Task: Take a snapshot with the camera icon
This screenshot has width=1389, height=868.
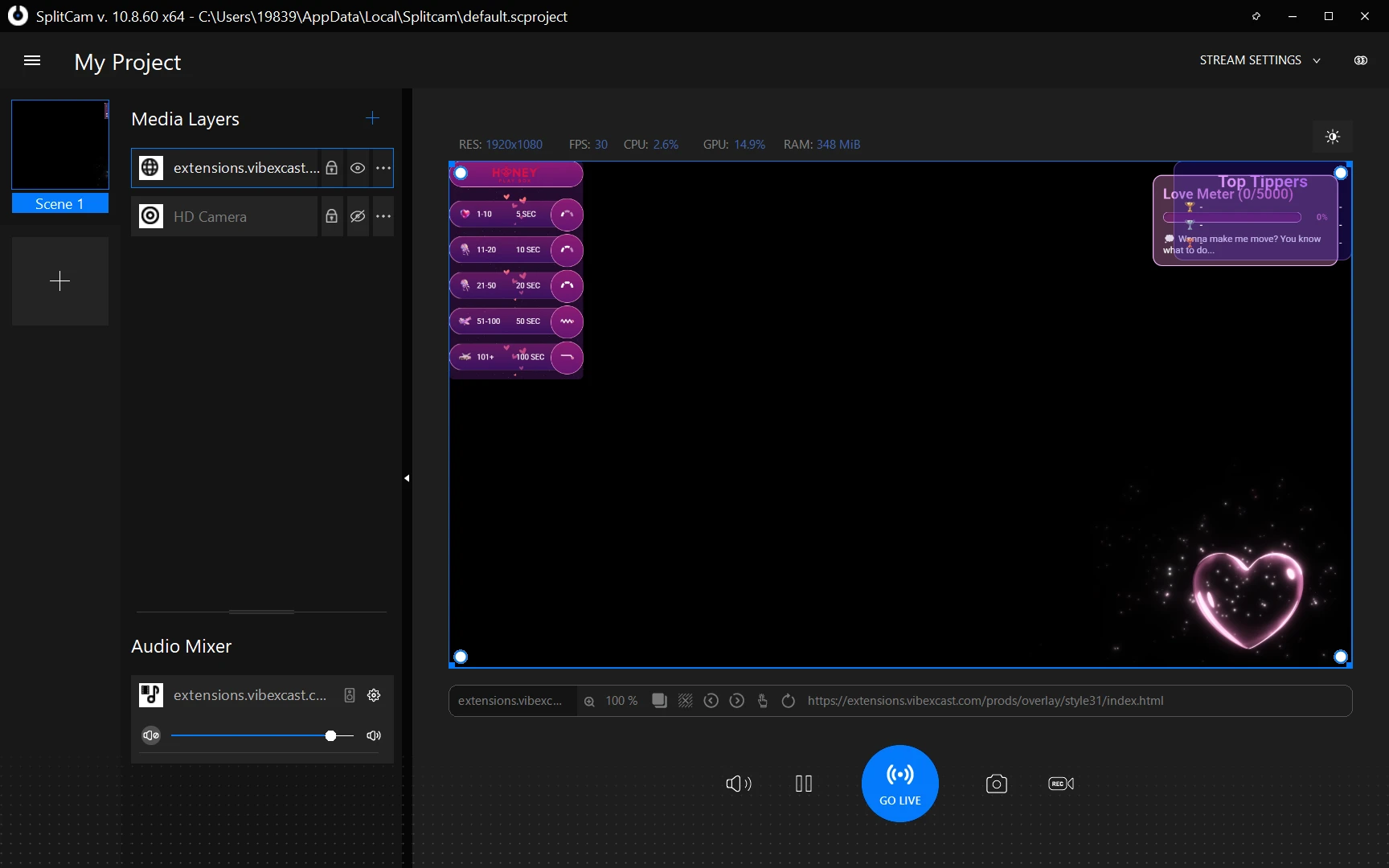Action: click(x=996, y=784)
